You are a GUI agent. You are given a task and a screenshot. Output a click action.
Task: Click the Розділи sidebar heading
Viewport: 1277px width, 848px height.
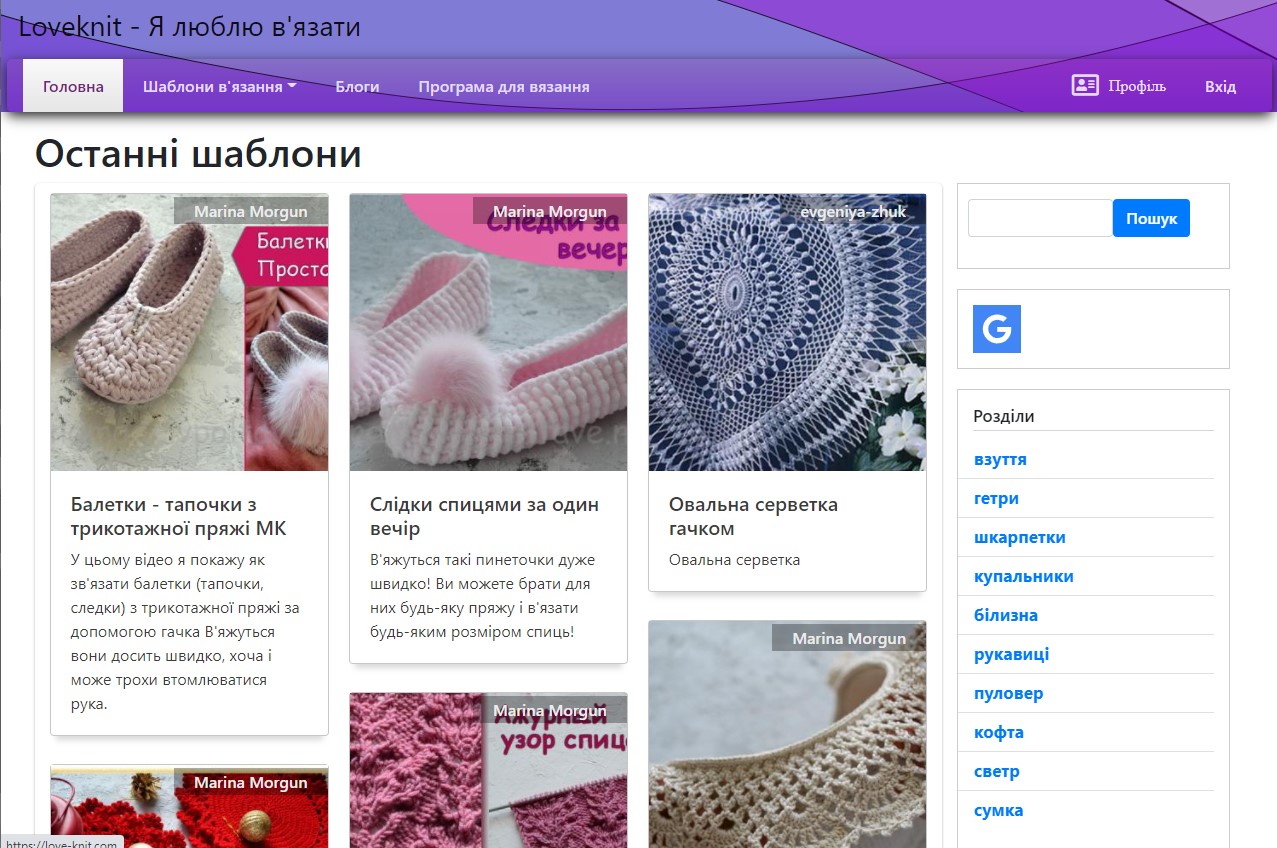tap(1004, 416)
